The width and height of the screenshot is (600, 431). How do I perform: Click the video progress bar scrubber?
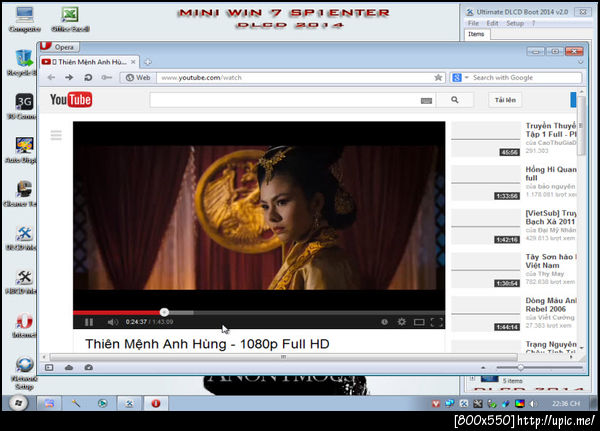tap(164, 312)
